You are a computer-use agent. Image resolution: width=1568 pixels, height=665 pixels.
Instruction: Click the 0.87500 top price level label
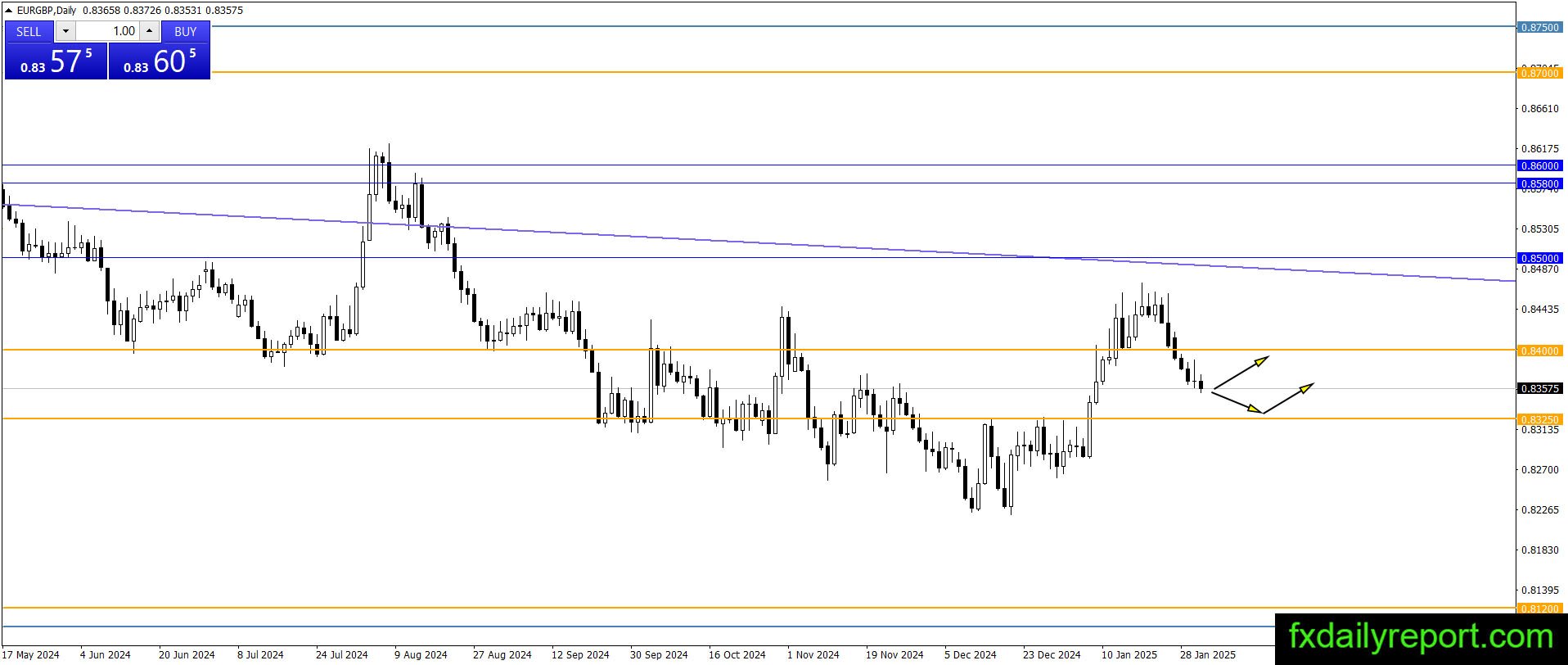pyautogui.click(x=1539, y=27)
